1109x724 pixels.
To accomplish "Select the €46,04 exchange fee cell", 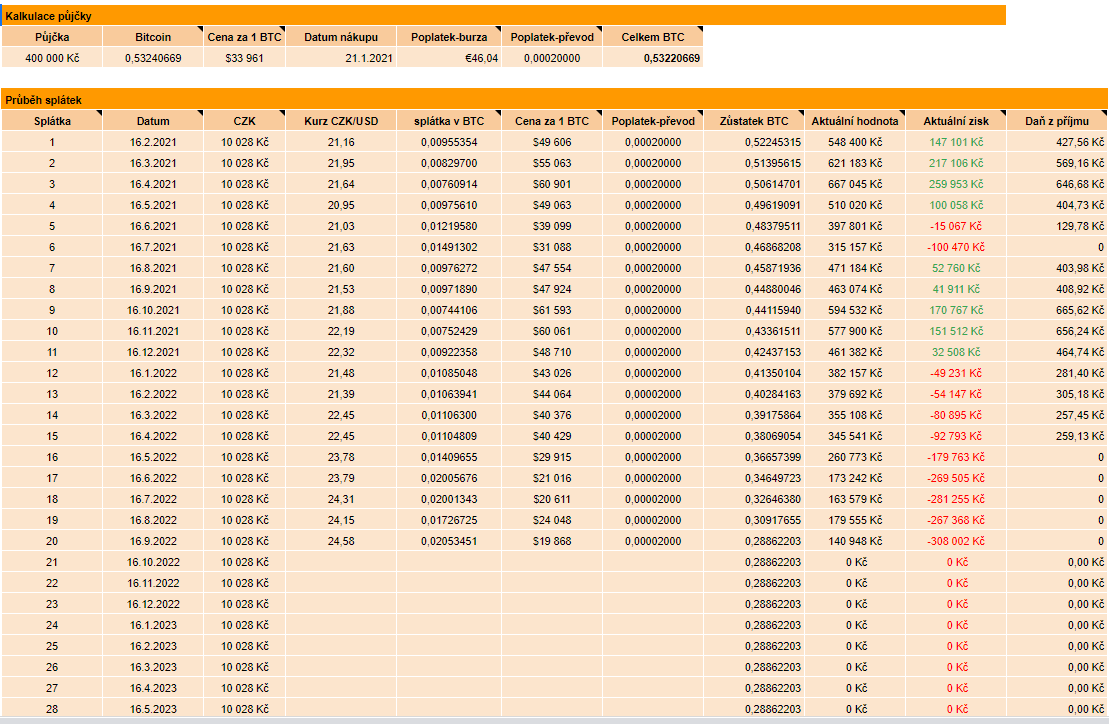I will (x=449, y=58).
